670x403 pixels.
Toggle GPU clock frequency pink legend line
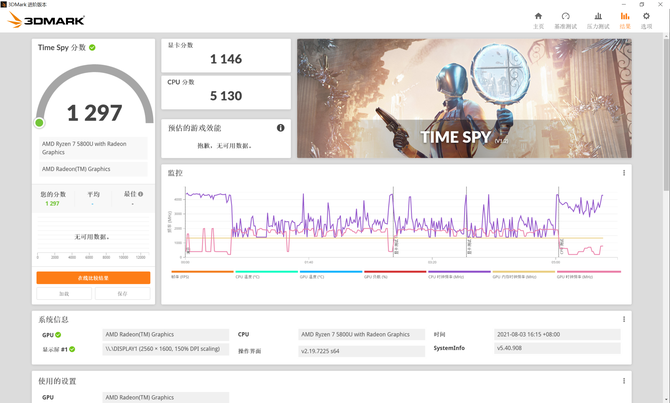point(588,274)
